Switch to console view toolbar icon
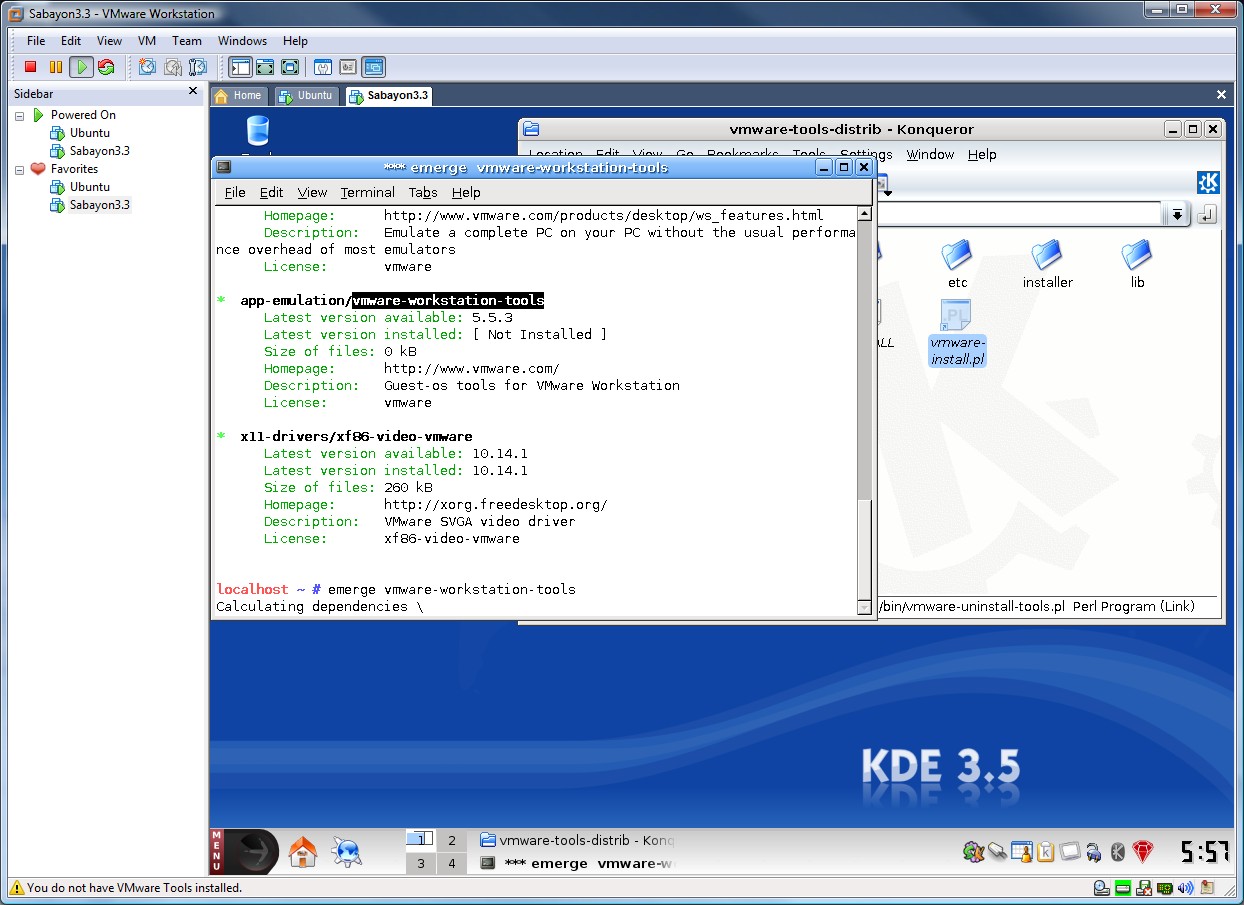The image size is (1244, 905). (x=373, y=67)
